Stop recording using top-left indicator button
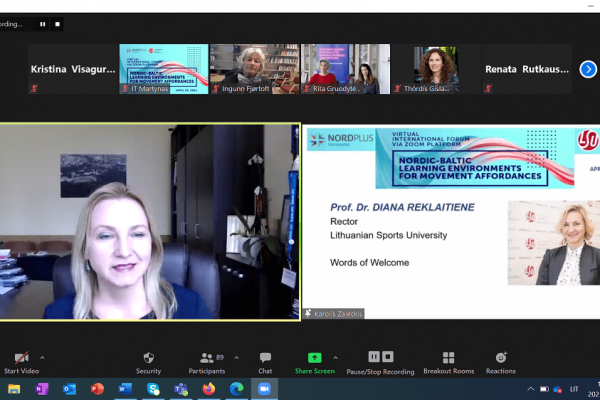Image resolution: width=600 pixels, height=400 pixels. (57, 24)
